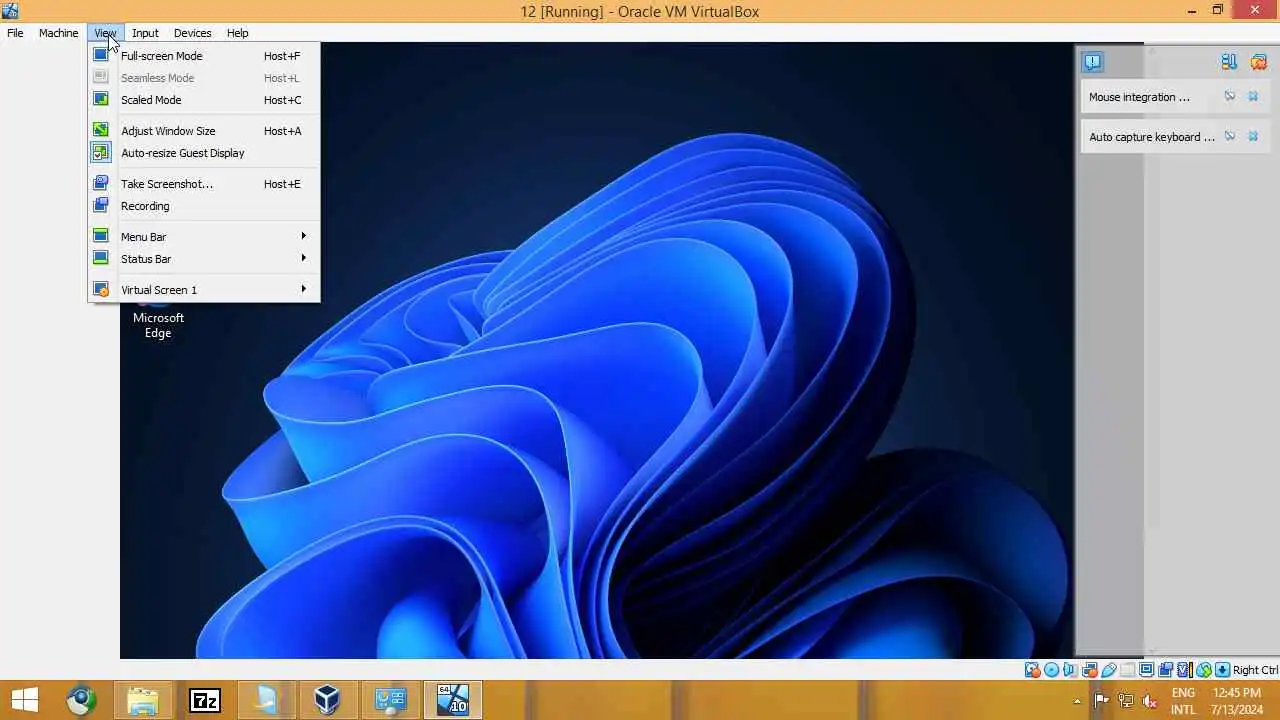Click the Action Center flag tray icon
Image resolution: width=1280 pixels, height=720 pixels.
(1102, 701)
